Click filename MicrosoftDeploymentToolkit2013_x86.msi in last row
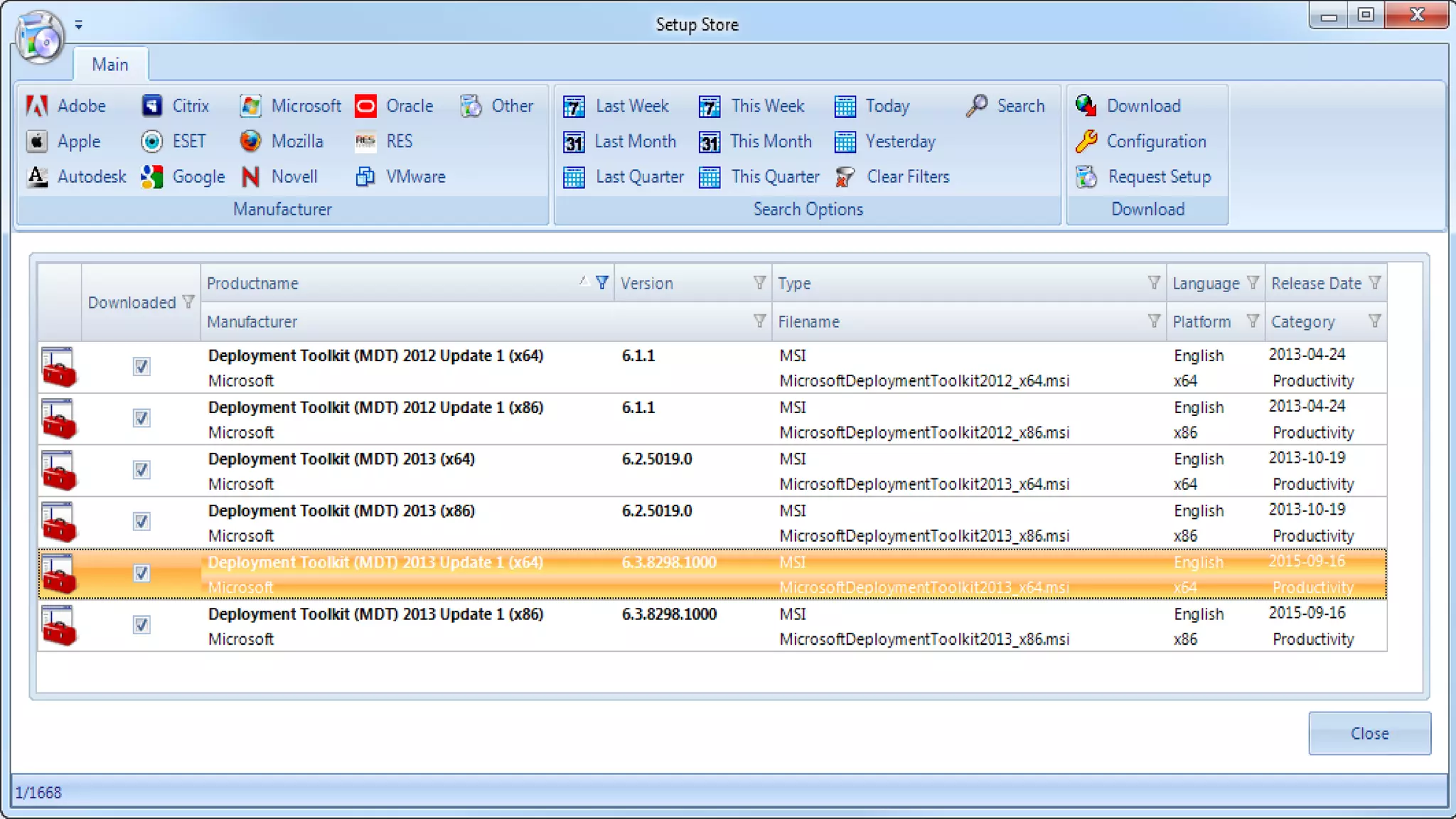1456x819 pixels. tap(924, 639)
